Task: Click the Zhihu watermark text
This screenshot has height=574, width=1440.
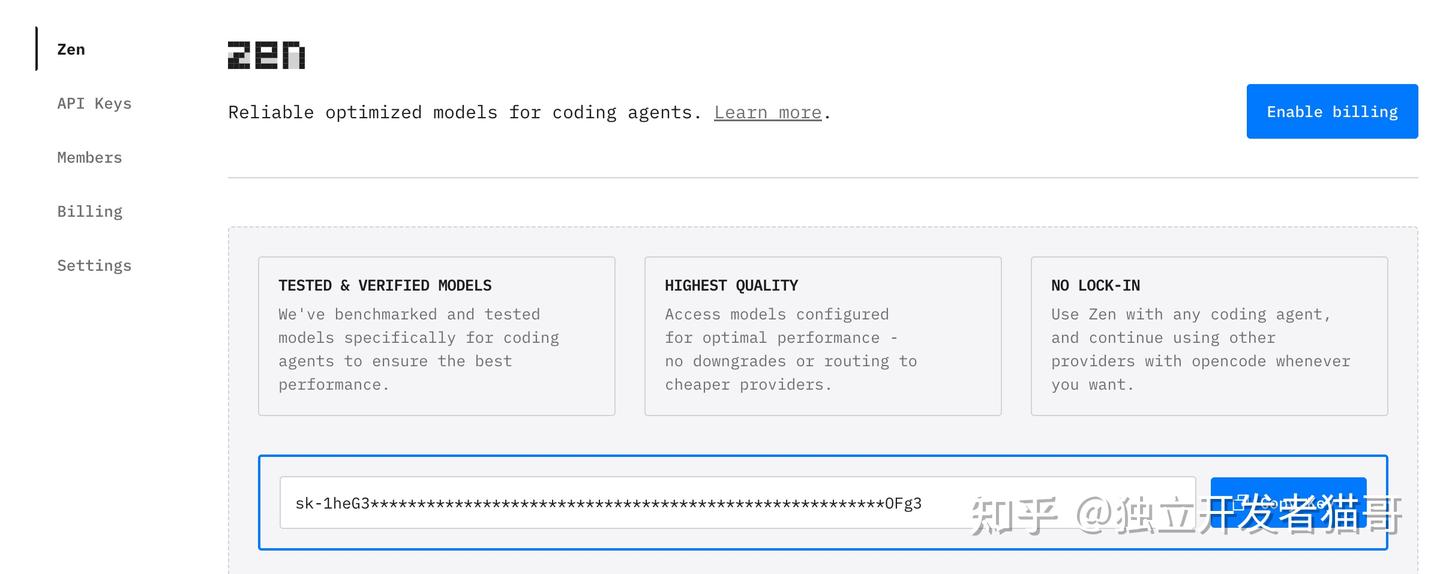Action: pyautogui.click(x=1186, y=516)
